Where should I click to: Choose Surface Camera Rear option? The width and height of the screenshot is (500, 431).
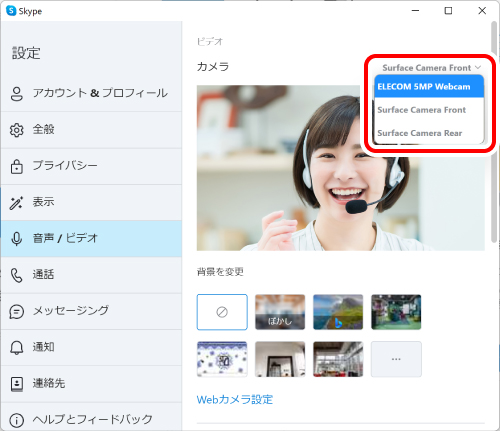click(x=429, y=133)
